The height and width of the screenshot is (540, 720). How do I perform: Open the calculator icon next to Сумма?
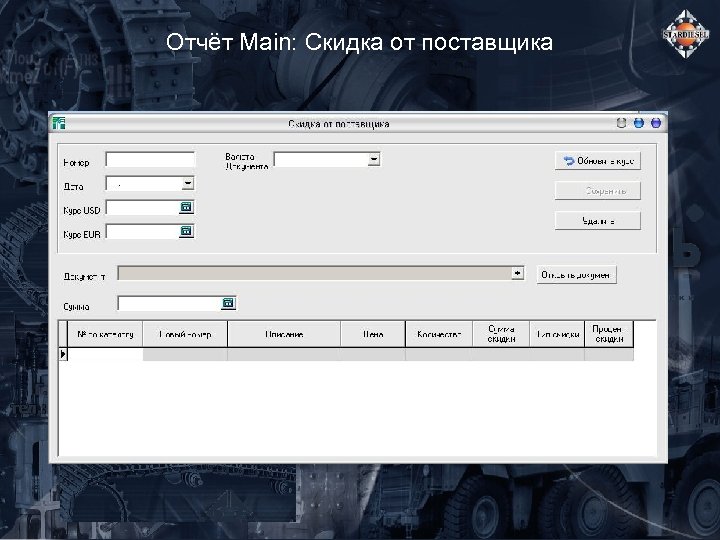[228, 303]
